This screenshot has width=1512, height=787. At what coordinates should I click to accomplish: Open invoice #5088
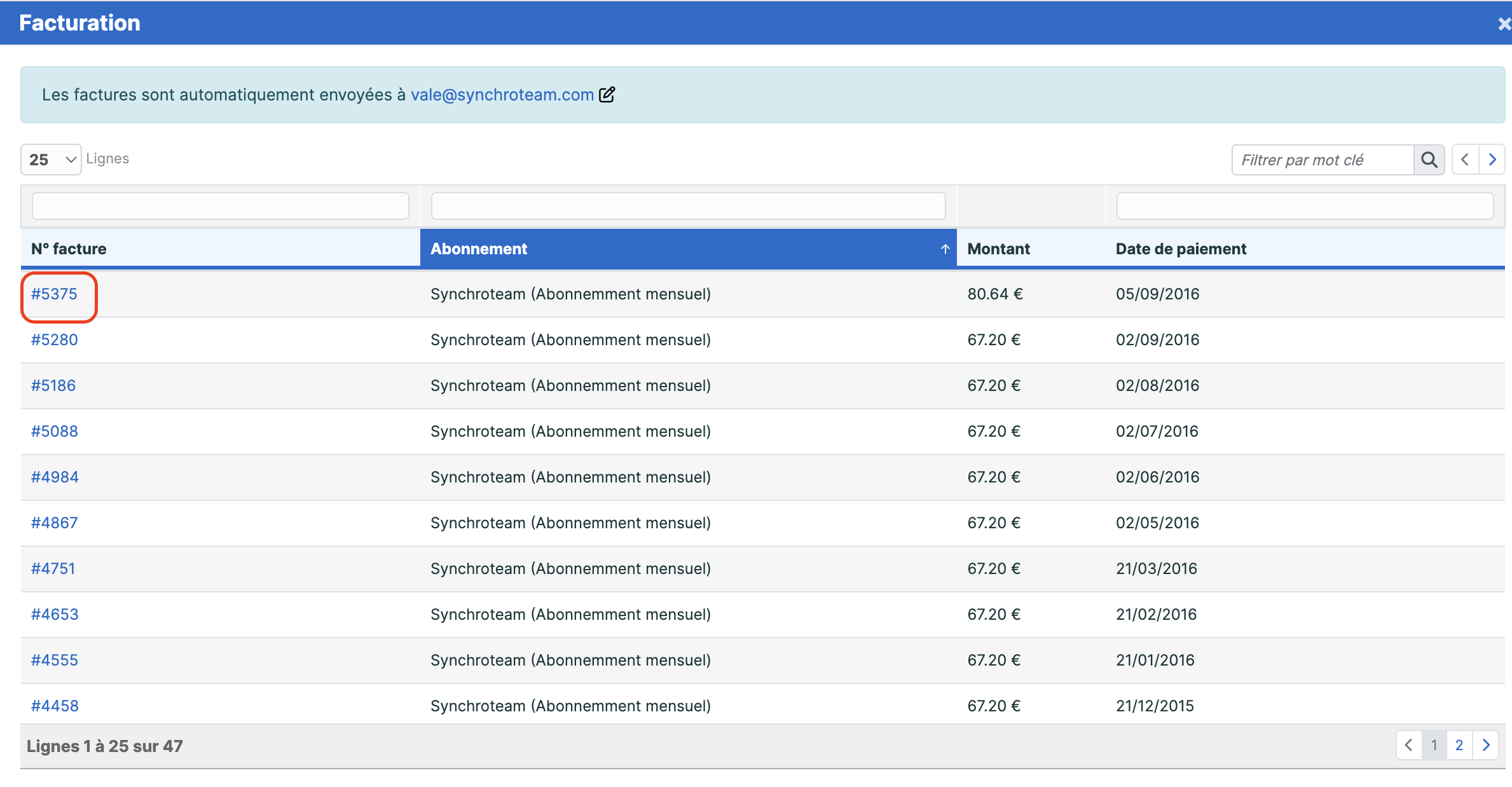55,432
